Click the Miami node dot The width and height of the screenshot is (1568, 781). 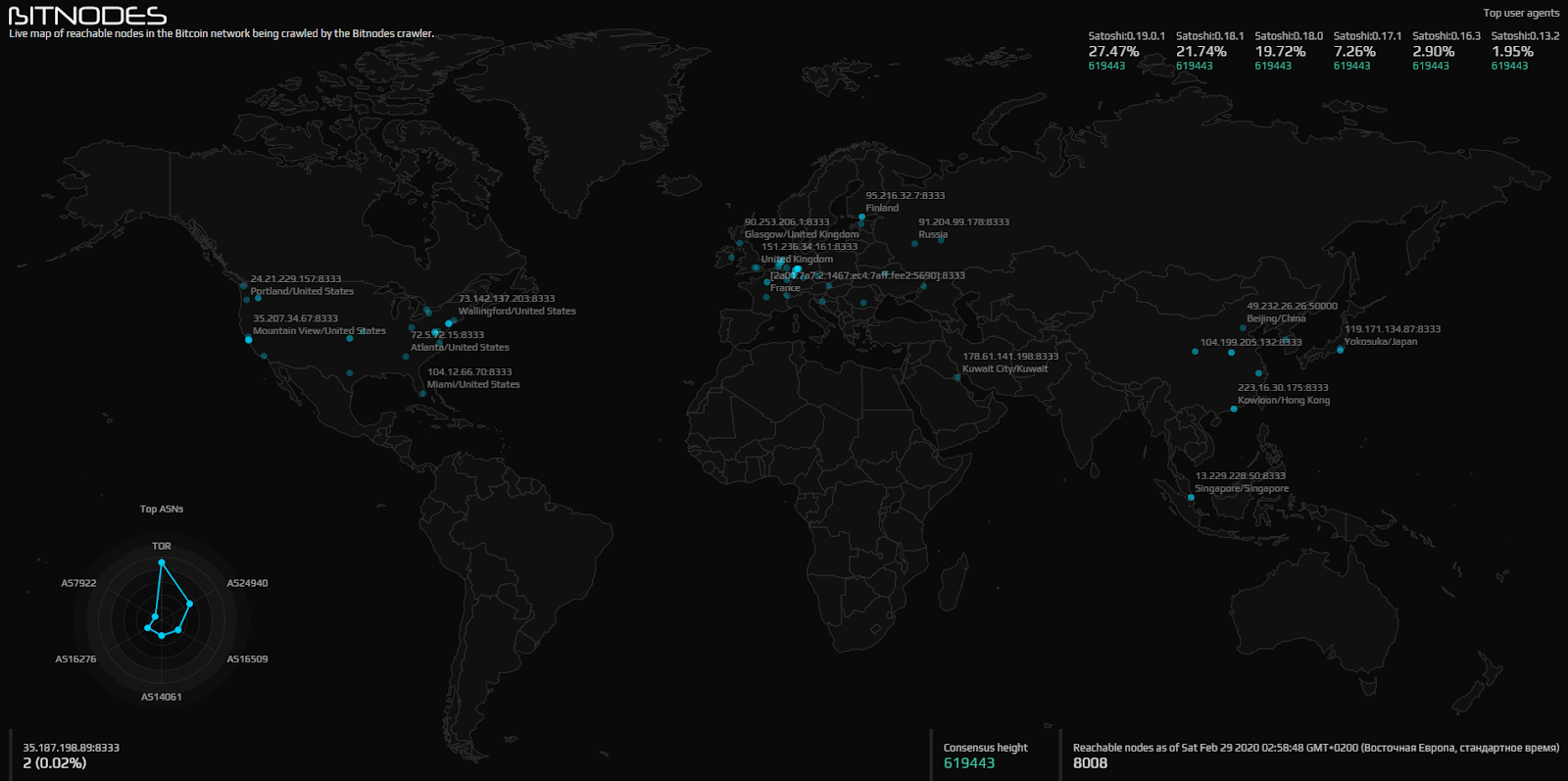coord(422,394)
